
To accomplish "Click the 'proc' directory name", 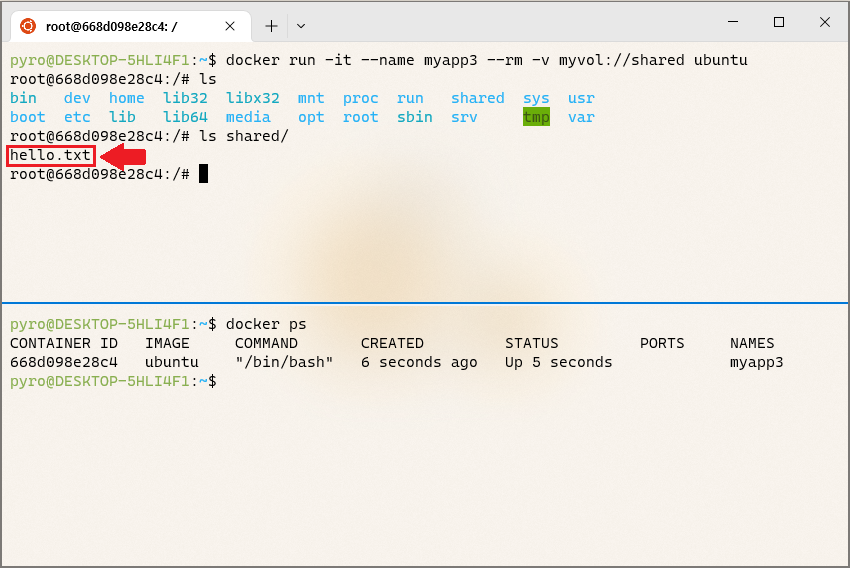I will click(360, 98).
